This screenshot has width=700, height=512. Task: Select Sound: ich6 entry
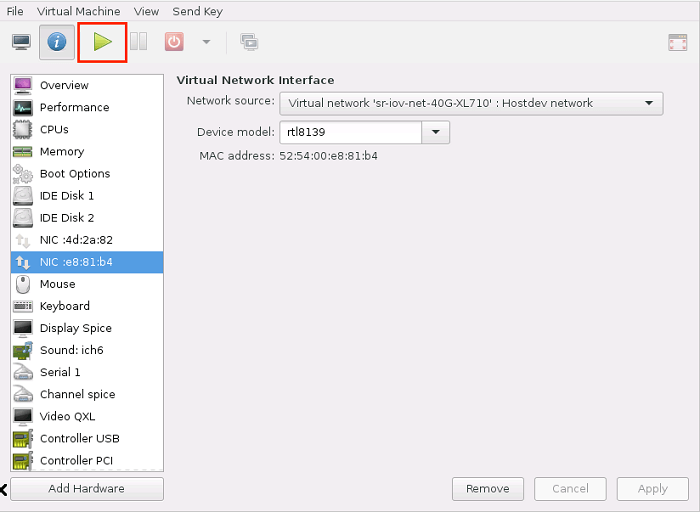tap(87, 350)
